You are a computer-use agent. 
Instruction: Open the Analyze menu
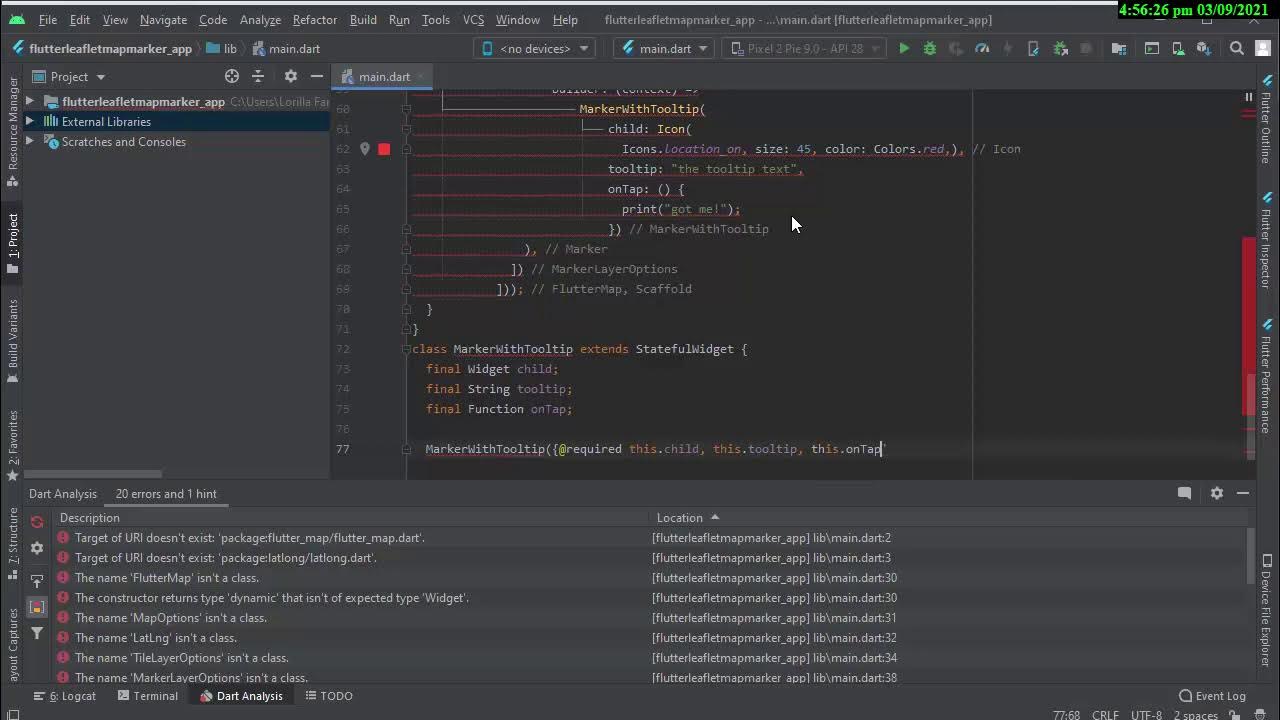260,19
